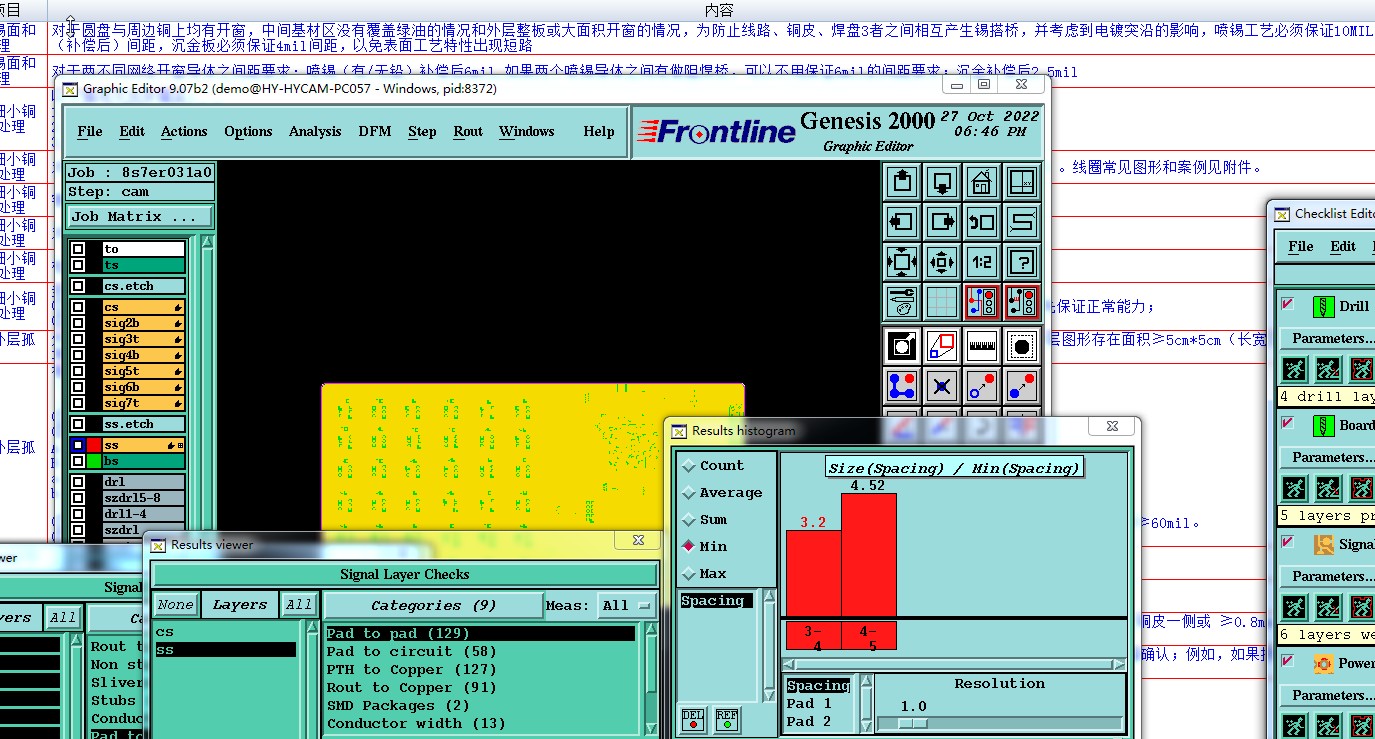Click the Layers button in Results viewer
Image resolution: width=1375 pixels, height=739 pixels.
point(240,605)
